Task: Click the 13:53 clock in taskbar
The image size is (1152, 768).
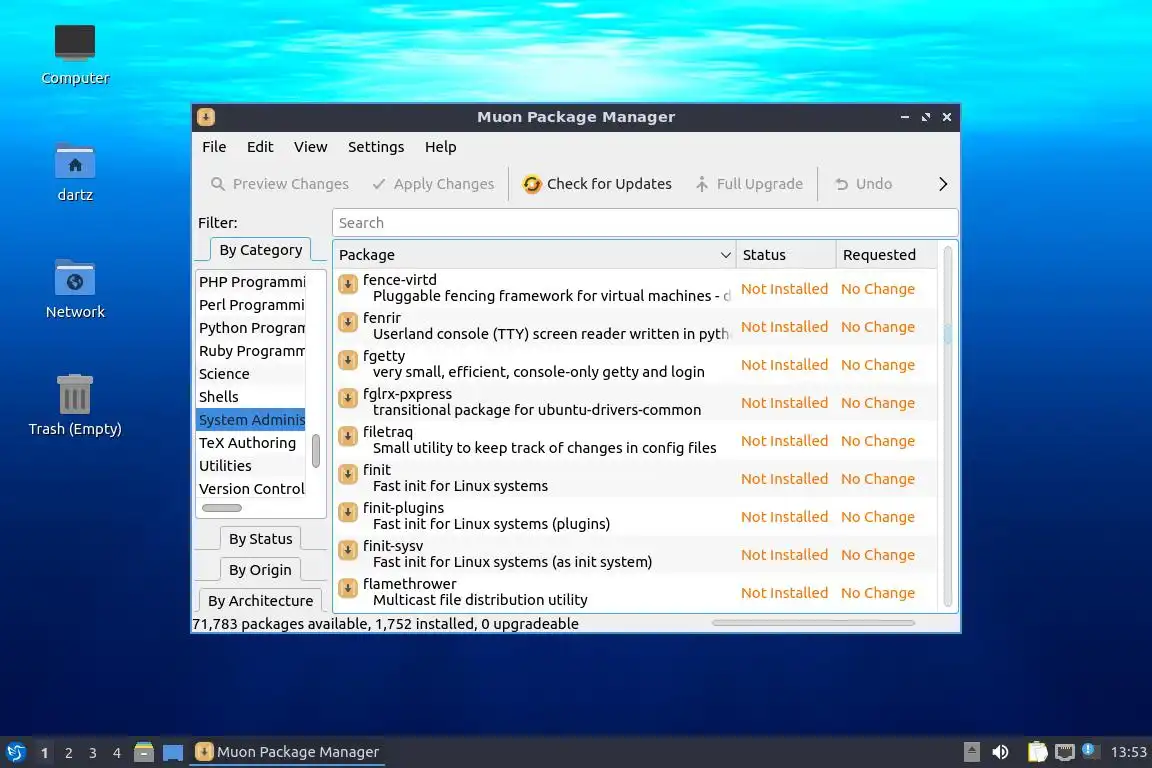Action: [x=1128, y=752]
